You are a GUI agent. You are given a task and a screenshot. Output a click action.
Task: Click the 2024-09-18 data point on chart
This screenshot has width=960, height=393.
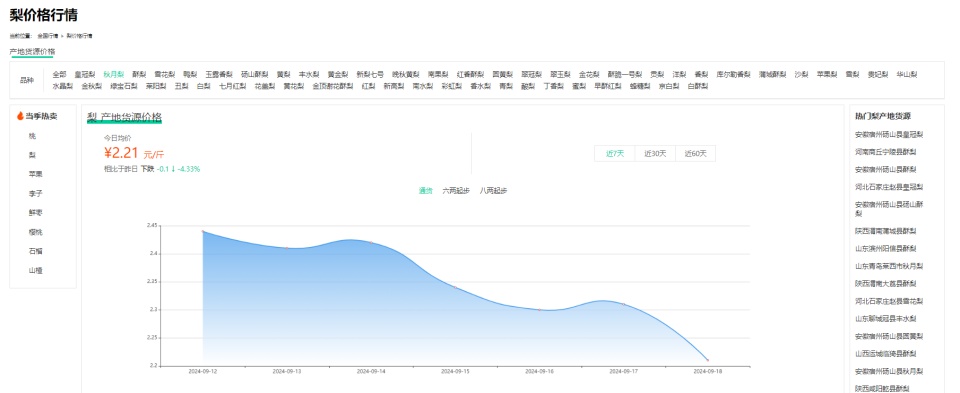[708, 361]
